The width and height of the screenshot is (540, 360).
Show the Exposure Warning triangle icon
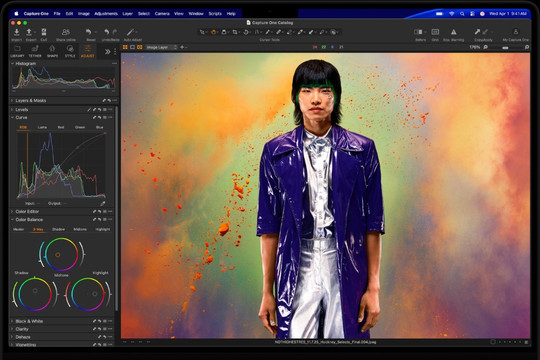pyautogui.click(x=454, y=32)
